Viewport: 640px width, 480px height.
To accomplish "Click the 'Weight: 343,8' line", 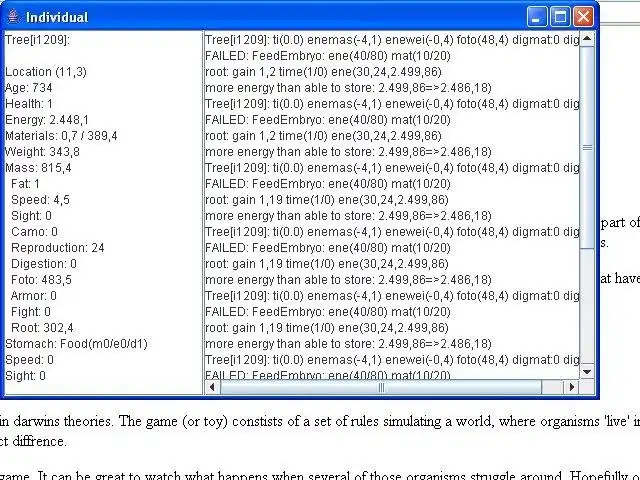I will coord(42,151).
